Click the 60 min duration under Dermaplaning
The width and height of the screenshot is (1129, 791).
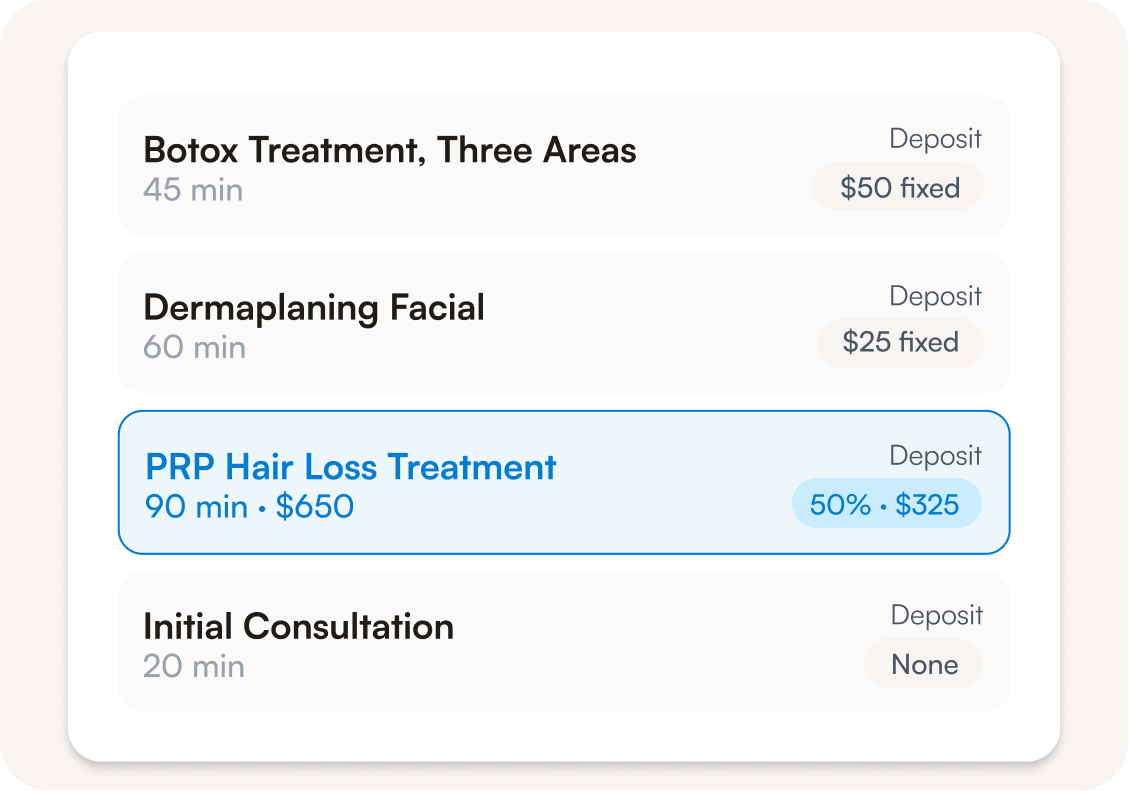tap(194, 348)
